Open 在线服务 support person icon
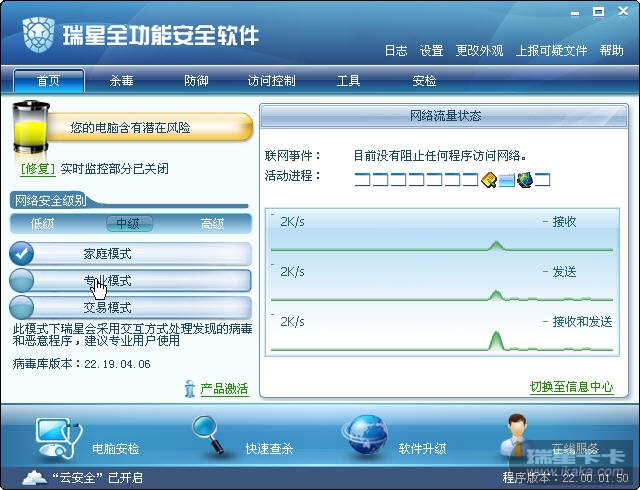Screen dimensions: 640x490 [x=517, y=435]
